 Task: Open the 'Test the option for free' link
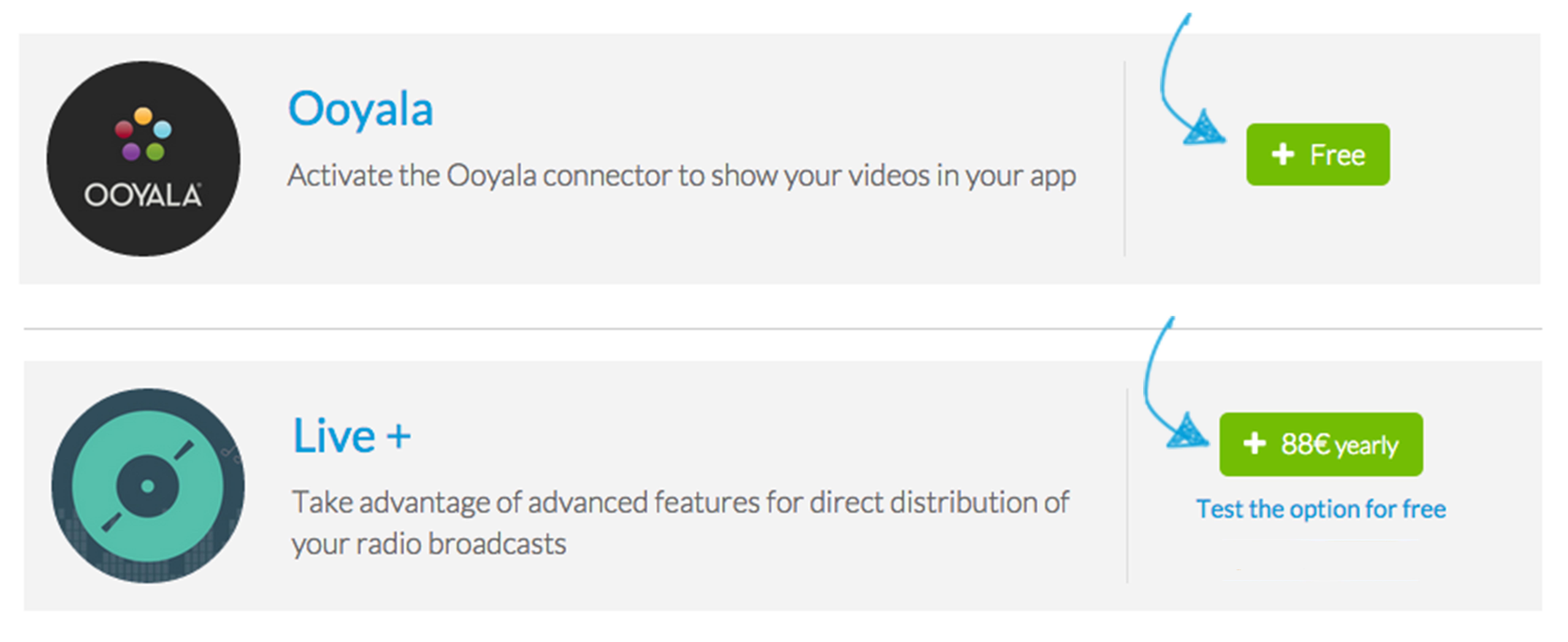[x=1321, y=509]
